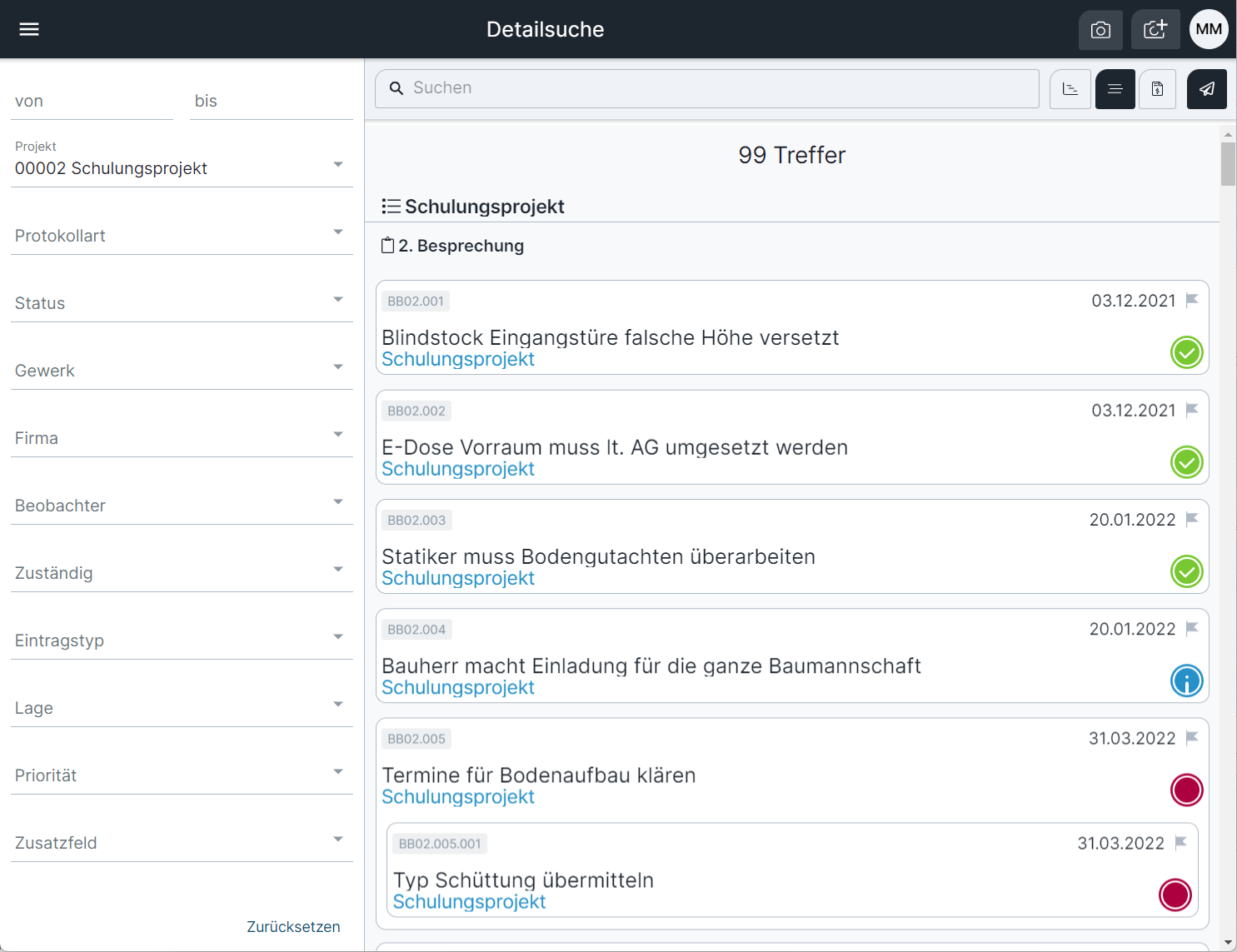1237x952 pixels.
Task: Click the paper plane send button
Action: [x=1207, y=89]
